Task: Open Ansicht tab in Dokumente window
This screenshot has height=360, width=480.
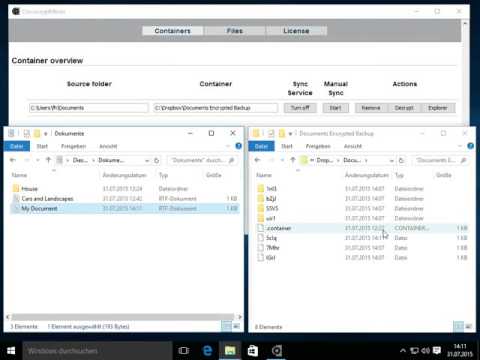Action: 108,146
